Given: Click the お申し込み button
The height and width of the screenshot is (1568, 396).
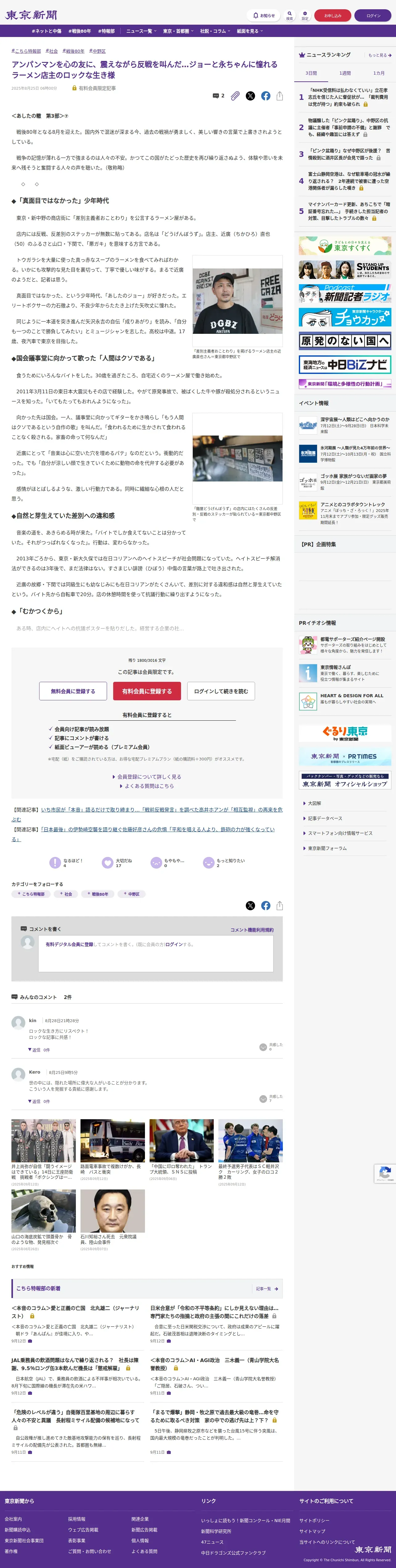Looking at the screenshot, I should [x=333, y=15].
